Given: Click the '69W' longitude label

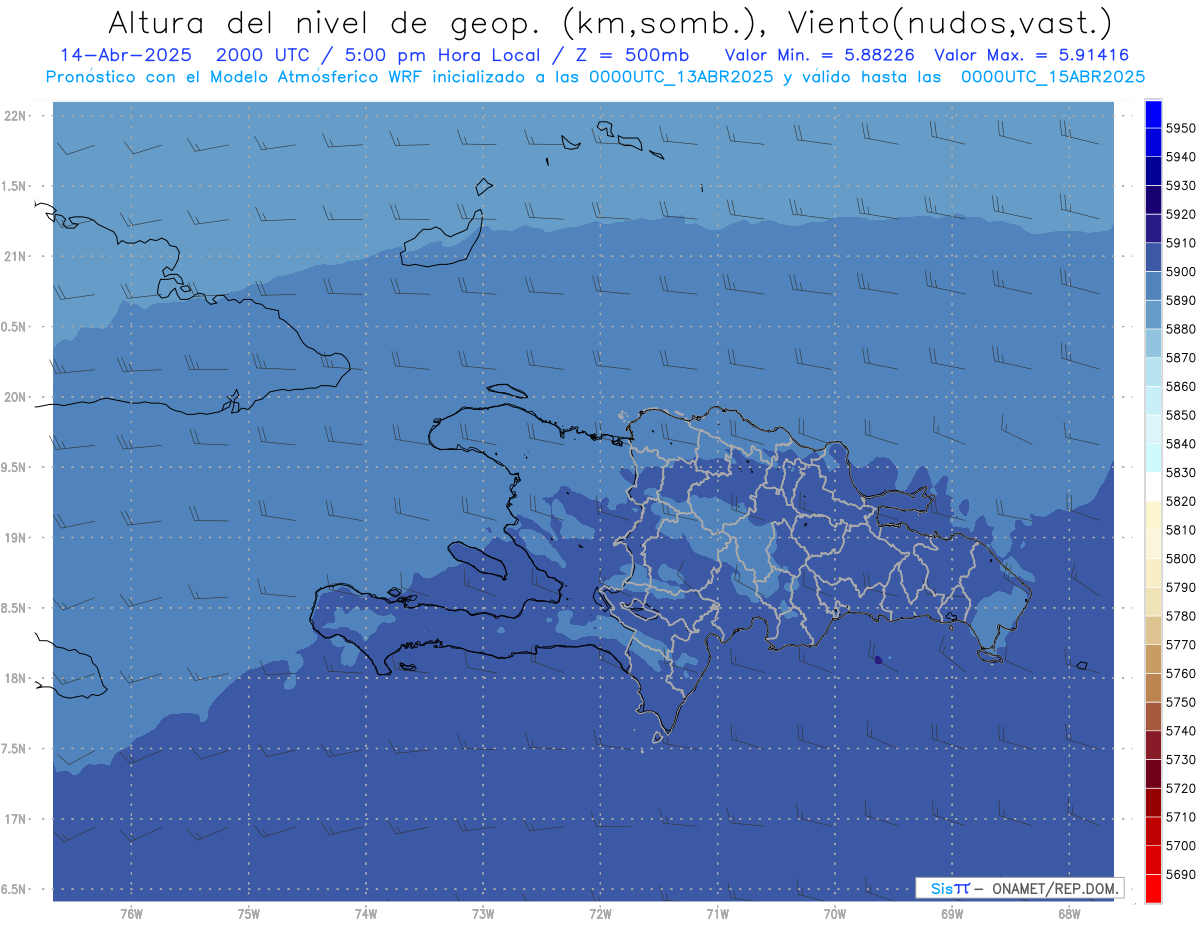Looking at the screenshot, I should [x=952, y=914].
